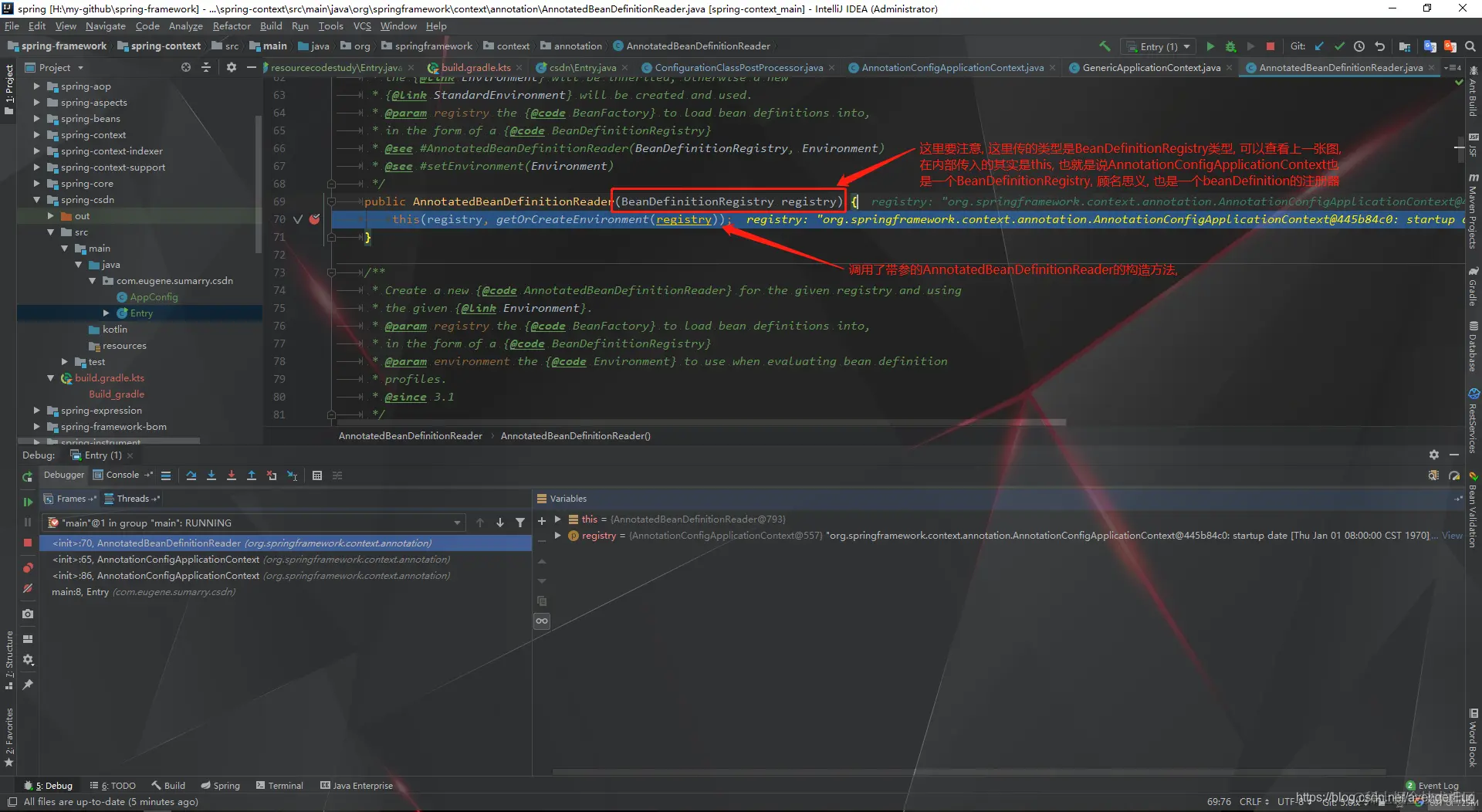Click the editor horizontal scrollbar
1482x812 pixels.
701,422
